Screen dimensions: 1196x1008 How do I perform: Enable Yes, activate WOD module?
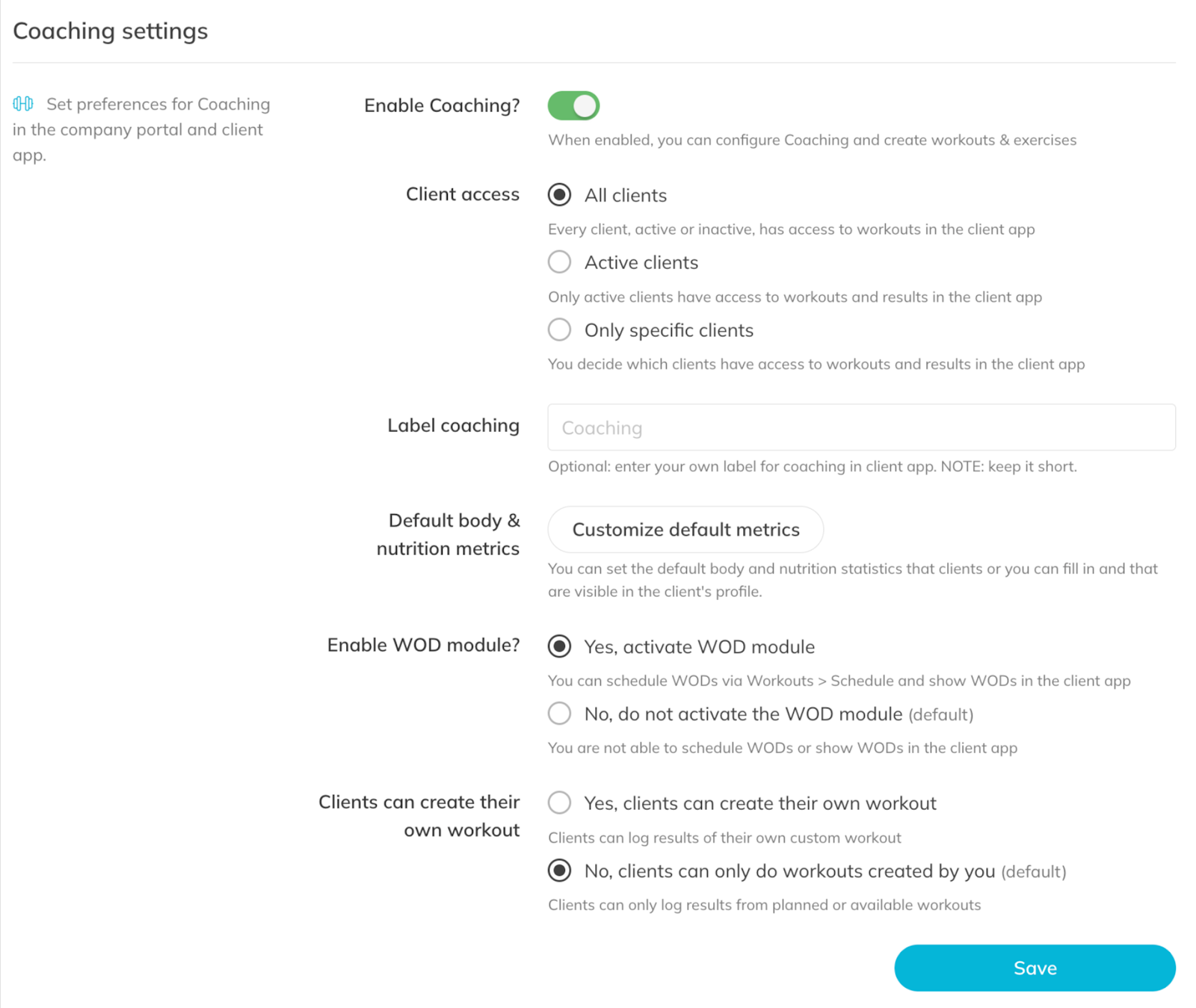pos(559,646)
